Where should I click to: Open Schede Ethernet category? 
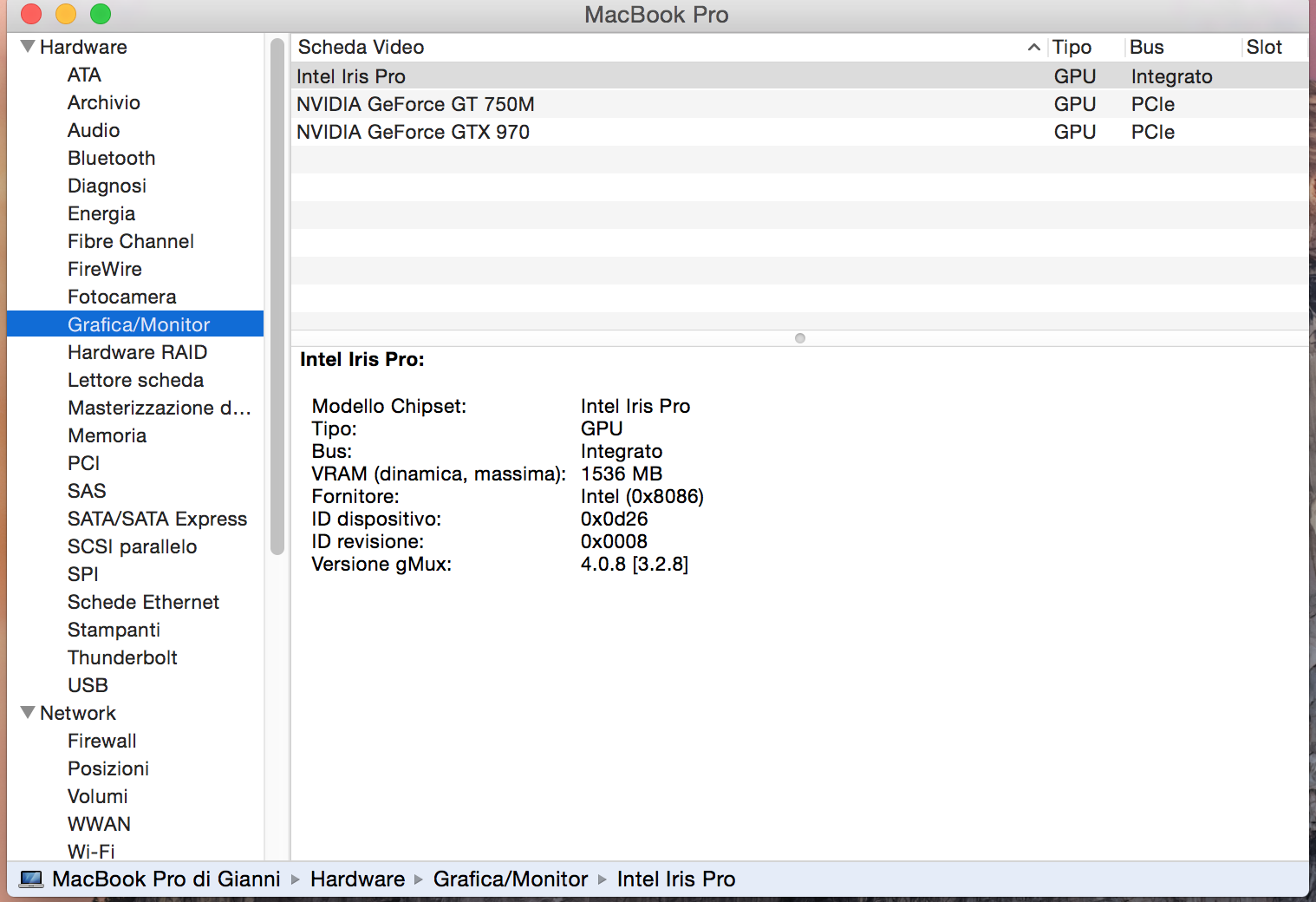point(144,602)
